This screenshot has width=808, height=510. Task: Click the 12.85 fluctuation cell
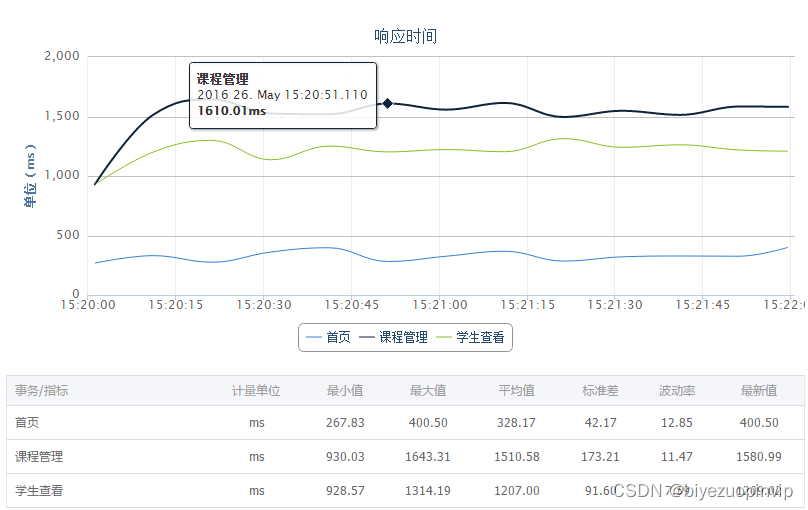[677, 423]
